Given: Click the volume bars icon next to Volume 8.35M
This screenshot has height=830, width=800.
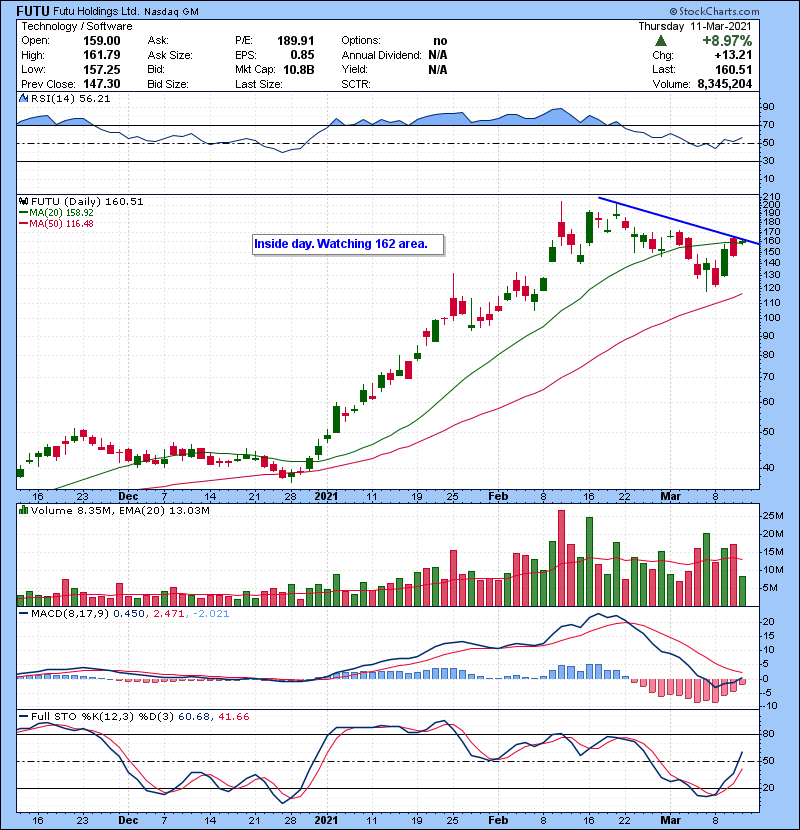Looking at the screenshot, I should click(x=23, y=510).
